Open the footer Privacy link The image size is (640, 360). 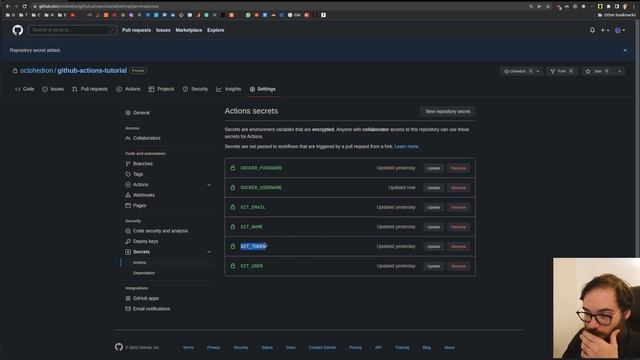click(x=213, y=348)
